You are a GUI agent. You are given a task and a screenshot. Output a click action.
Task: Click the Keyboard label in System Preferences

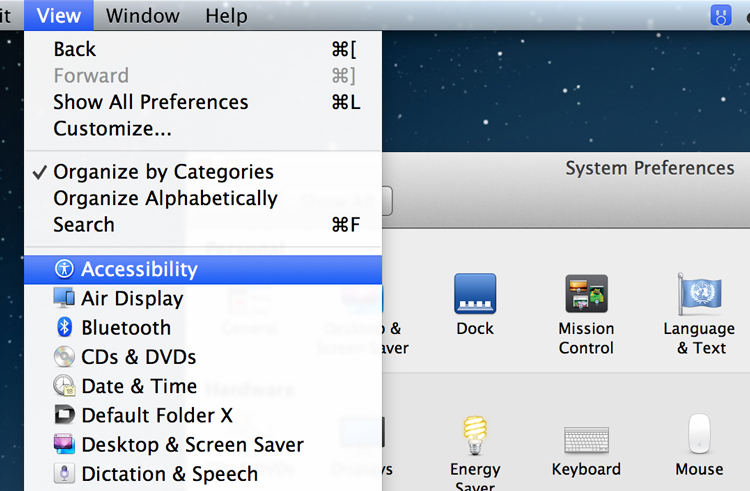coord(586,469)
